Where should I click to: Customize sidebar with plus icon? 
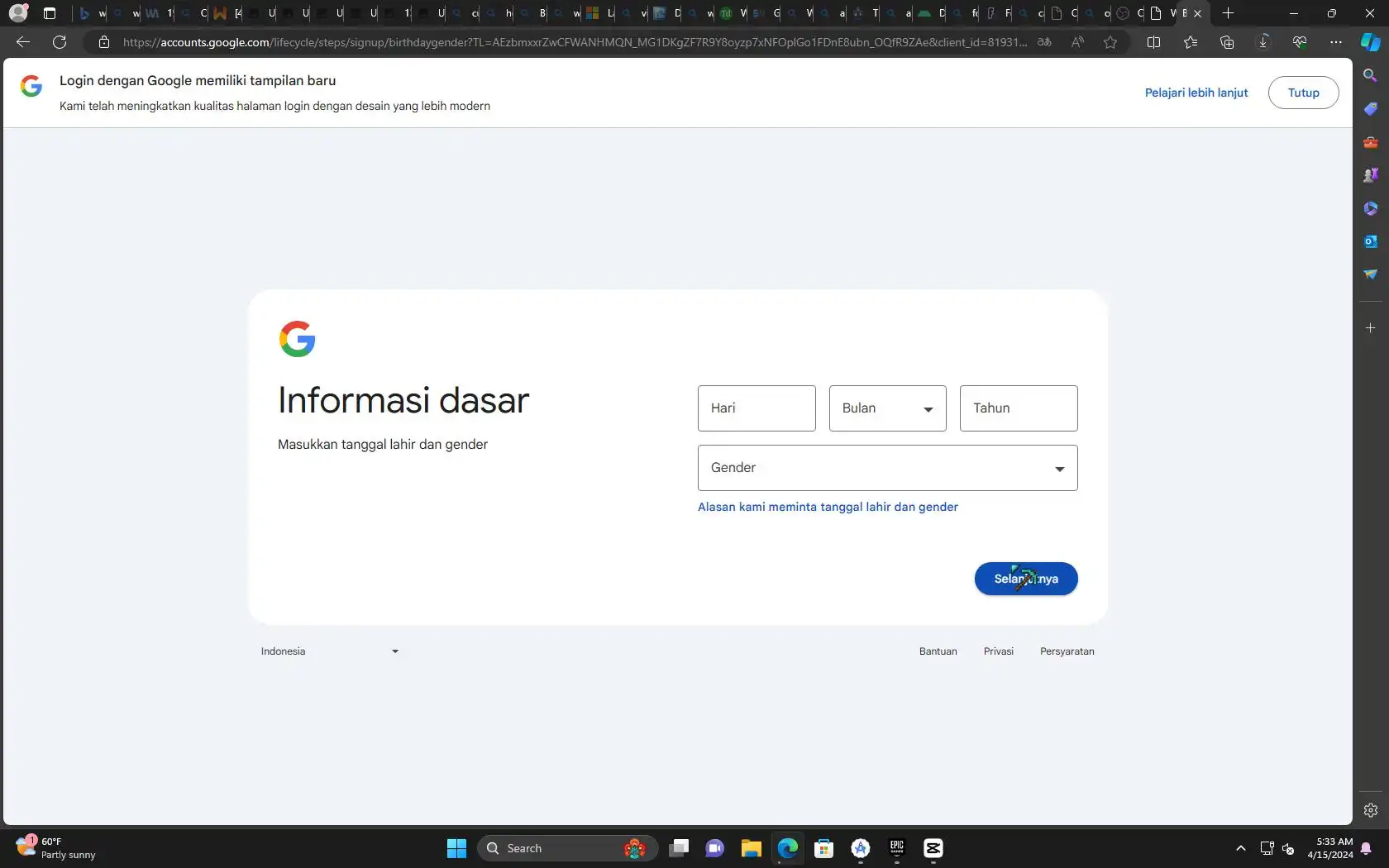(1371, 328)
